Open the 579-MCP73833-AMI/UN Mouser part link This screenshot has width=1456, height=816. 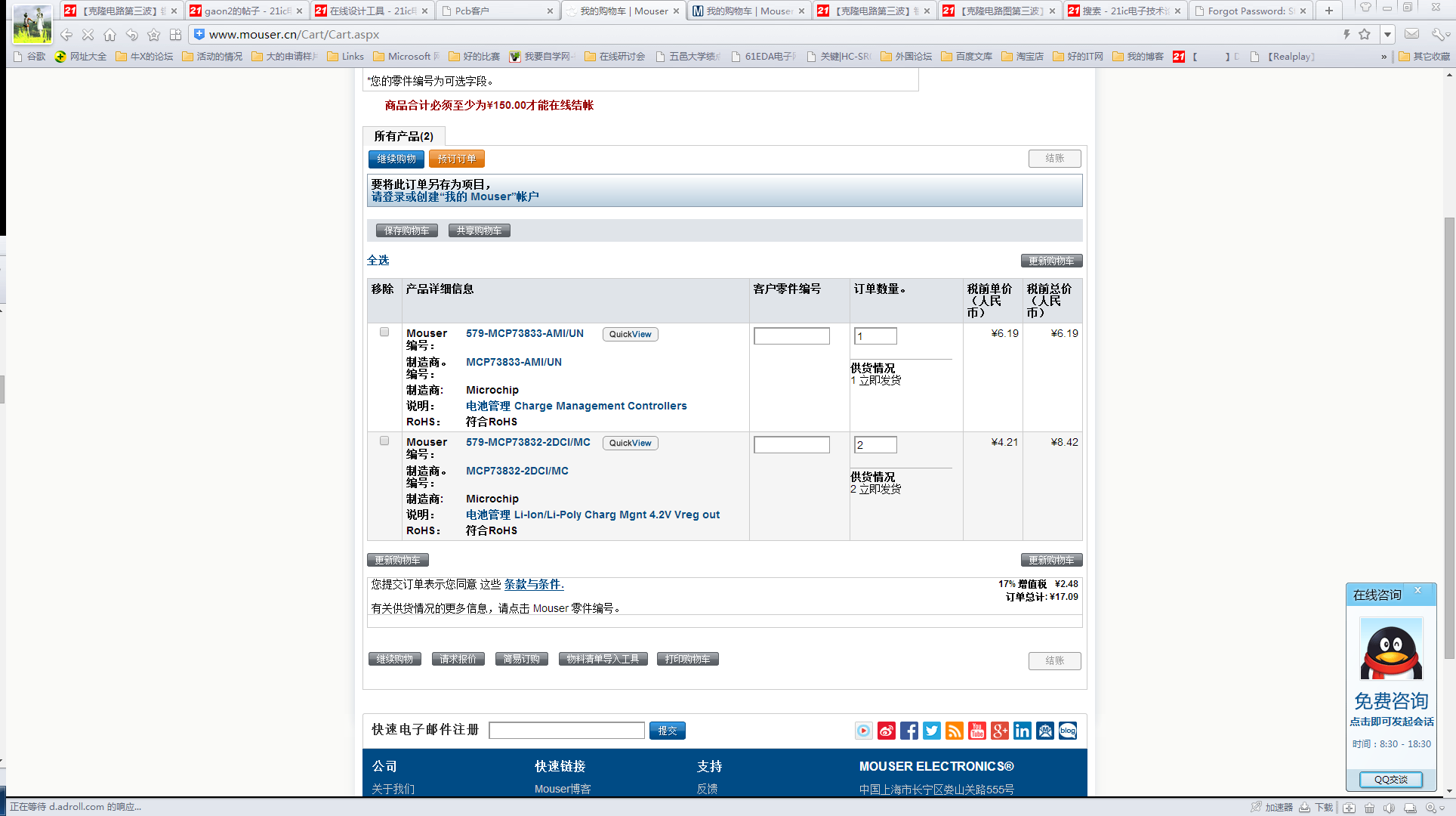click(x=525, y=333)
